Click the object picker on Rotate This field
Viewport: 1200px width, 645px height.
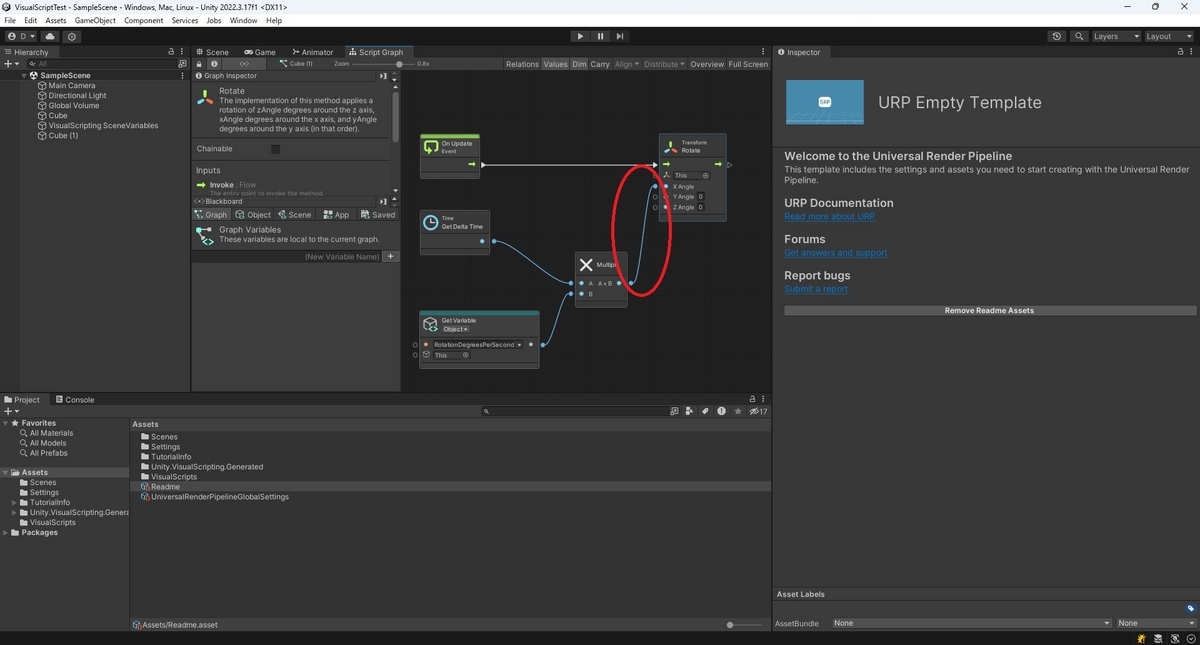click(x=705, y=175)
